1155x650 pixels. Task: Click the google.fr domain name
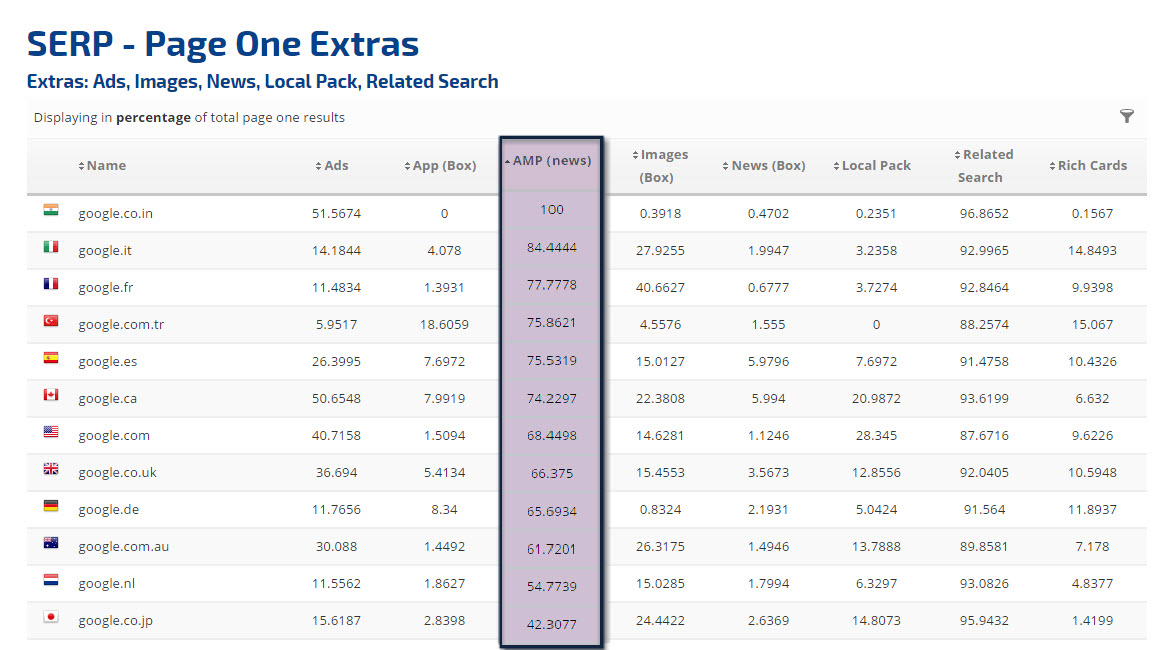106,288
